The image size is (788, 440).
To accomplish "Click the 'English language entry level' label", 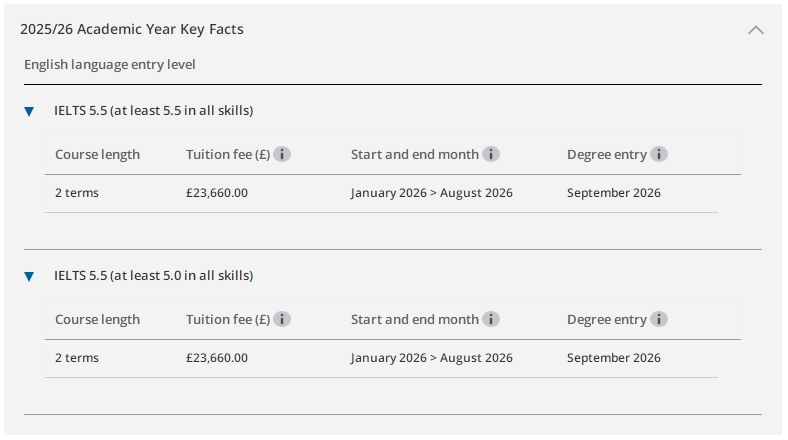I will point(110,65).
